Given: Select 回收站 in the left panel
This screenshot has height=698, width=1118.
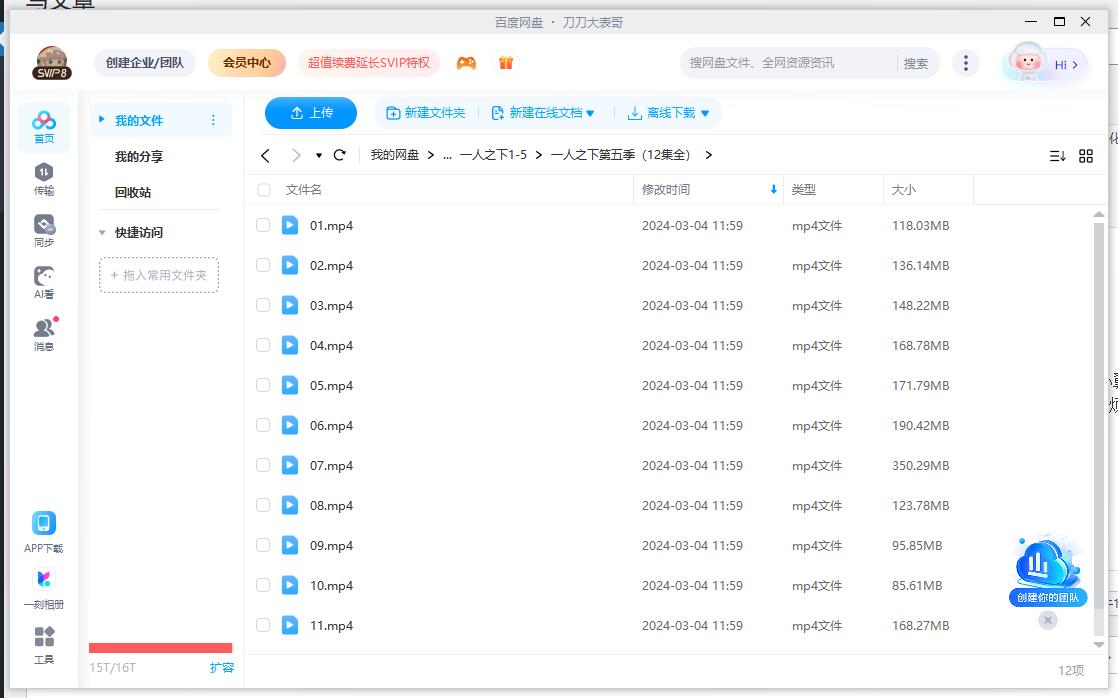Looking at the screenshot, I should point(133,193).
